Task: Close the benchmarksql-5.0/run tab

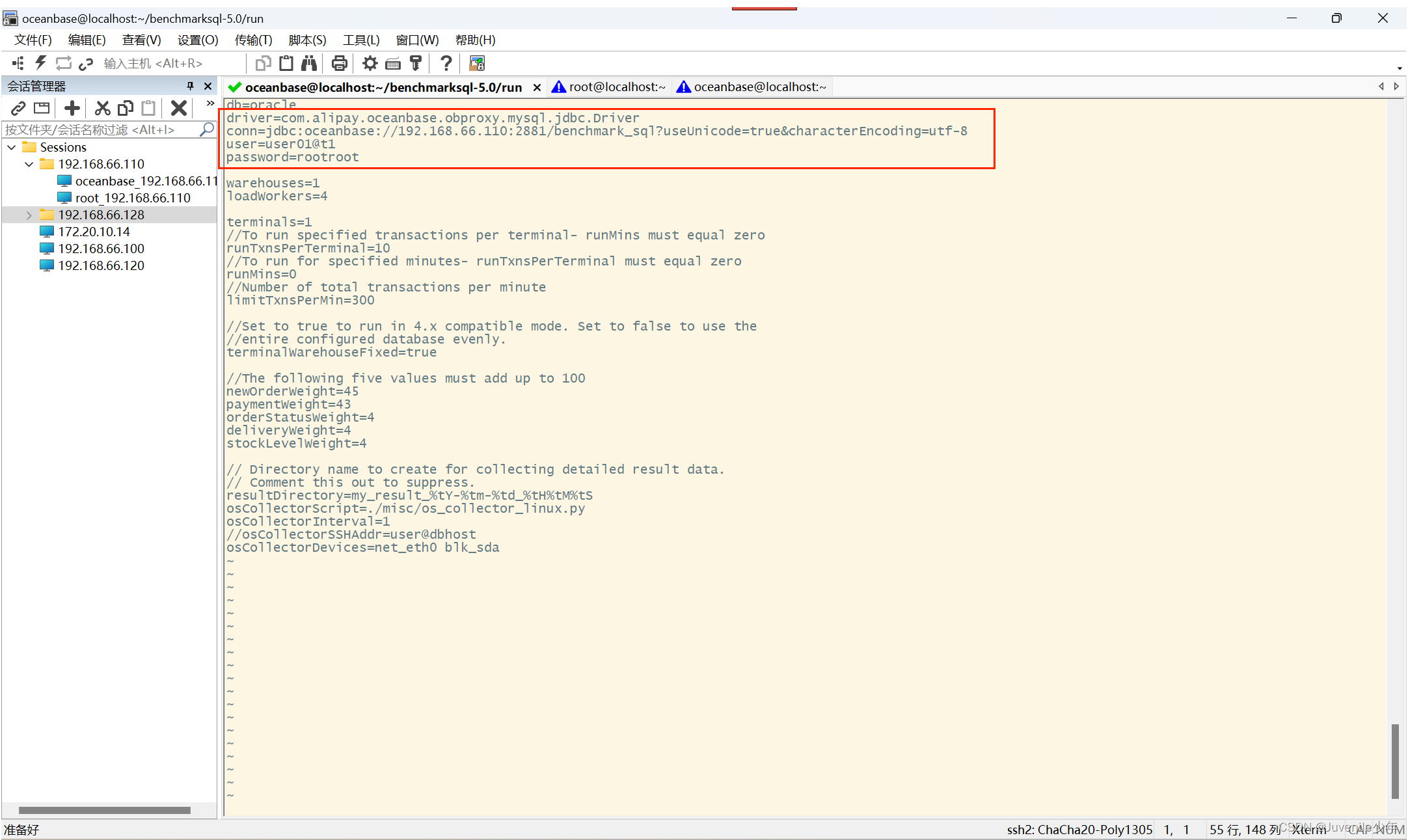Action: [537, 87]
